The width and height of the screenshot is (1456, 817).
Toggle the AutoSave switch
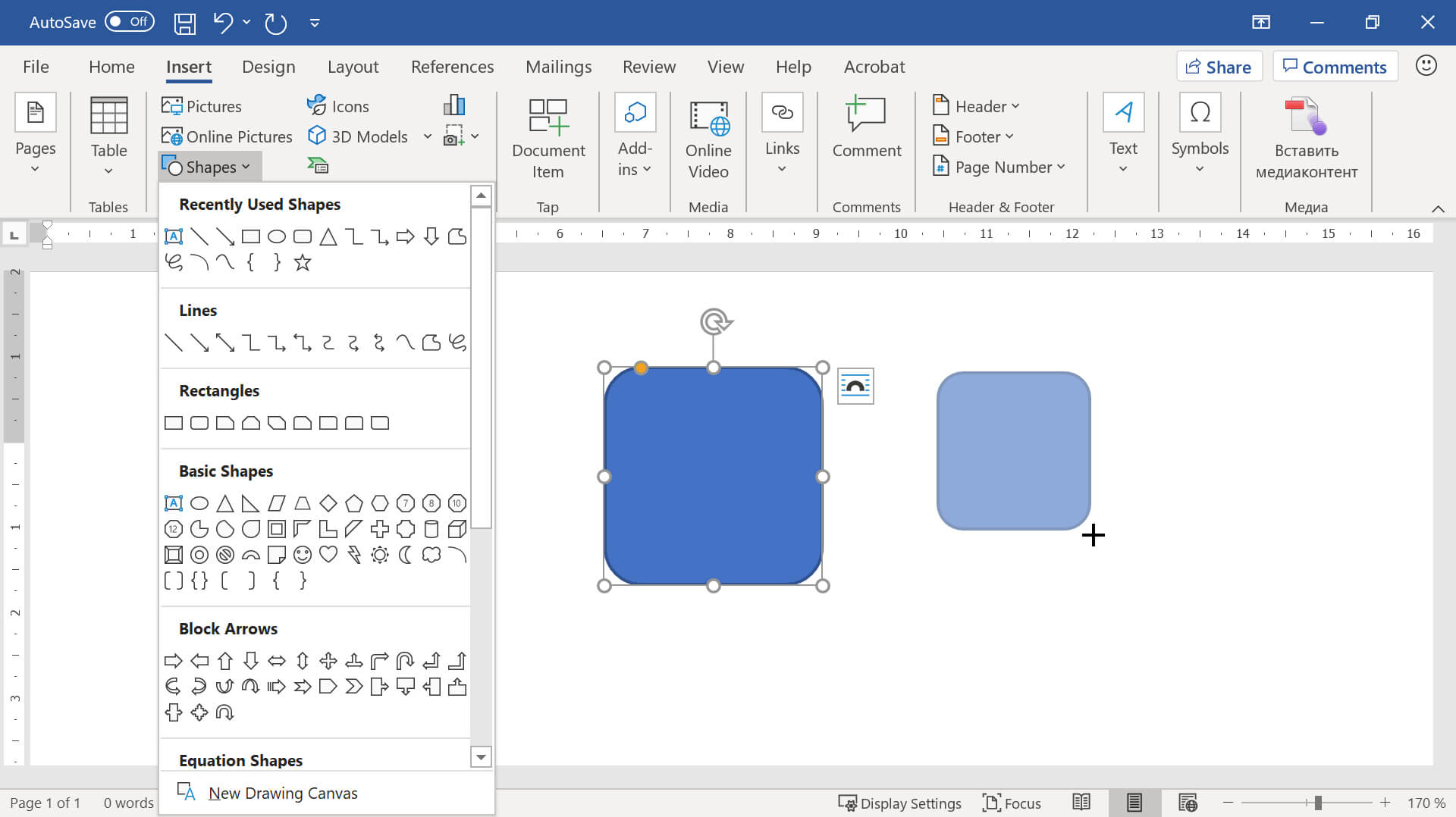[x=129, y=22]
